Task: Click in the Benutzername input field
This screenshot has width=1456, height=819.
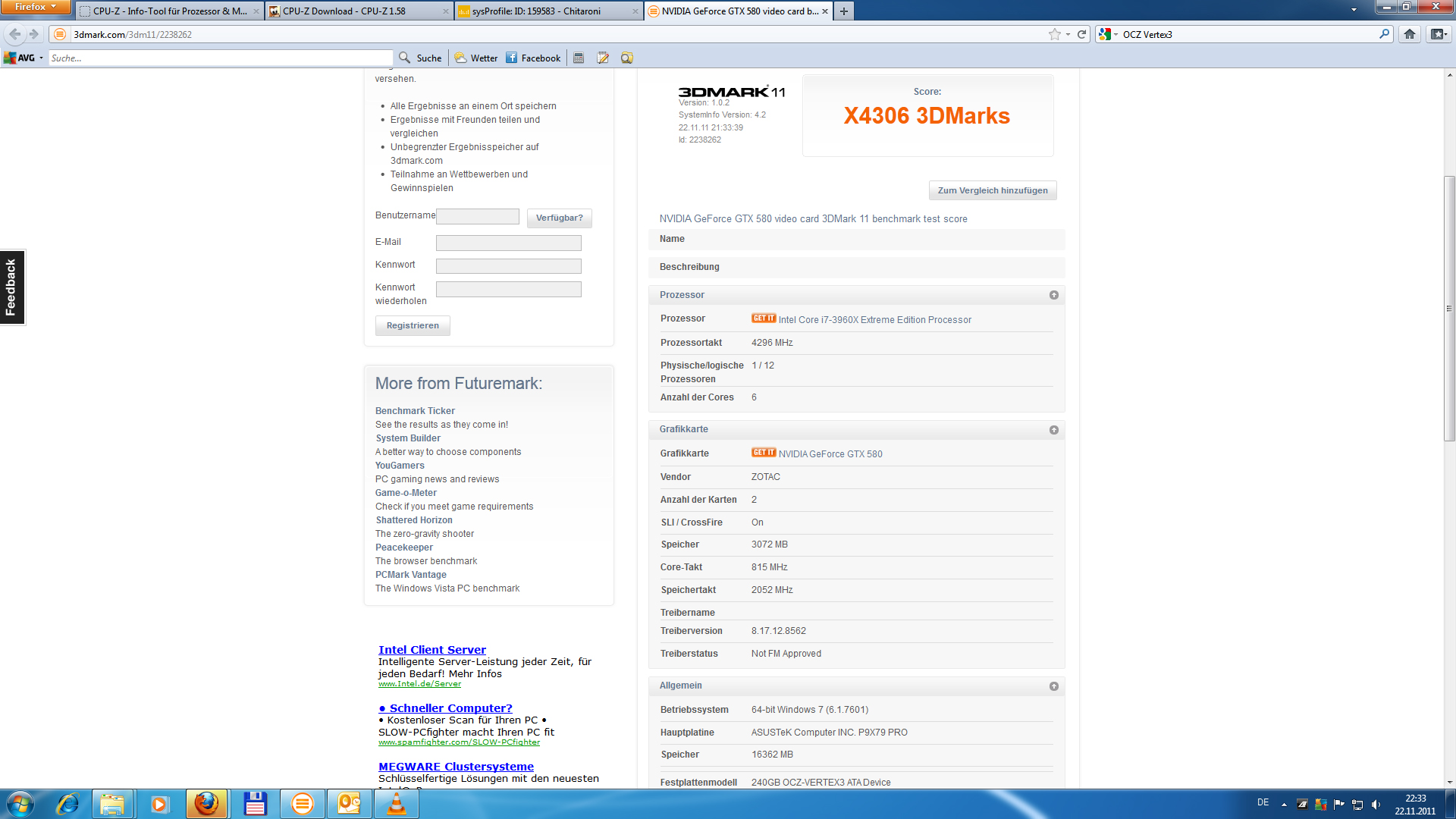Action: 478,217
